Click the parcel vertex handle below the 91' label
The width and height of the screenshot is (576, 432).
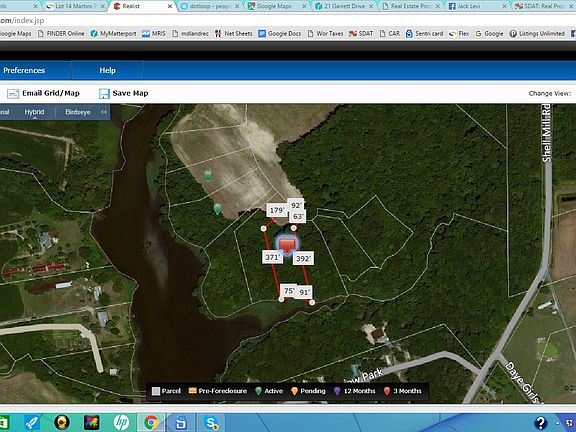[x=312, y=302]
